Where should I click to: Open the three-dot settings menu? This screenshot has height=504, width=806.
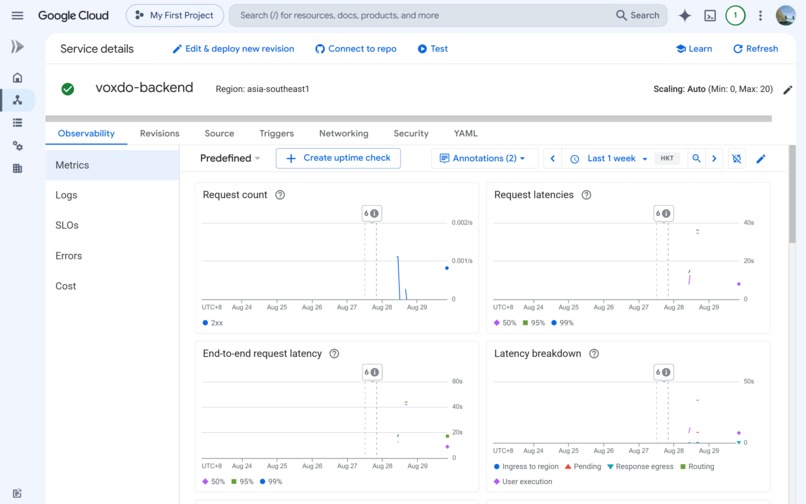click(x=760, y=15)
